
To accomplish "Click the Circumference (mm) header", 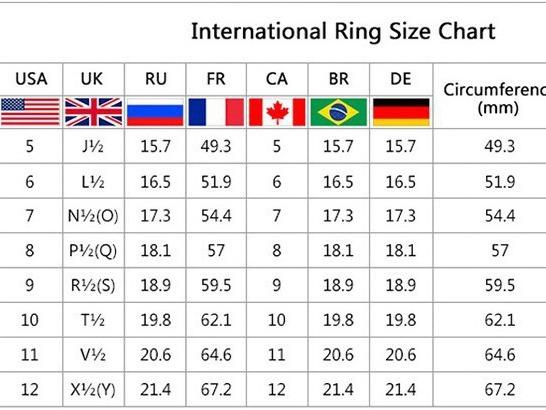I will pos(494,99).
